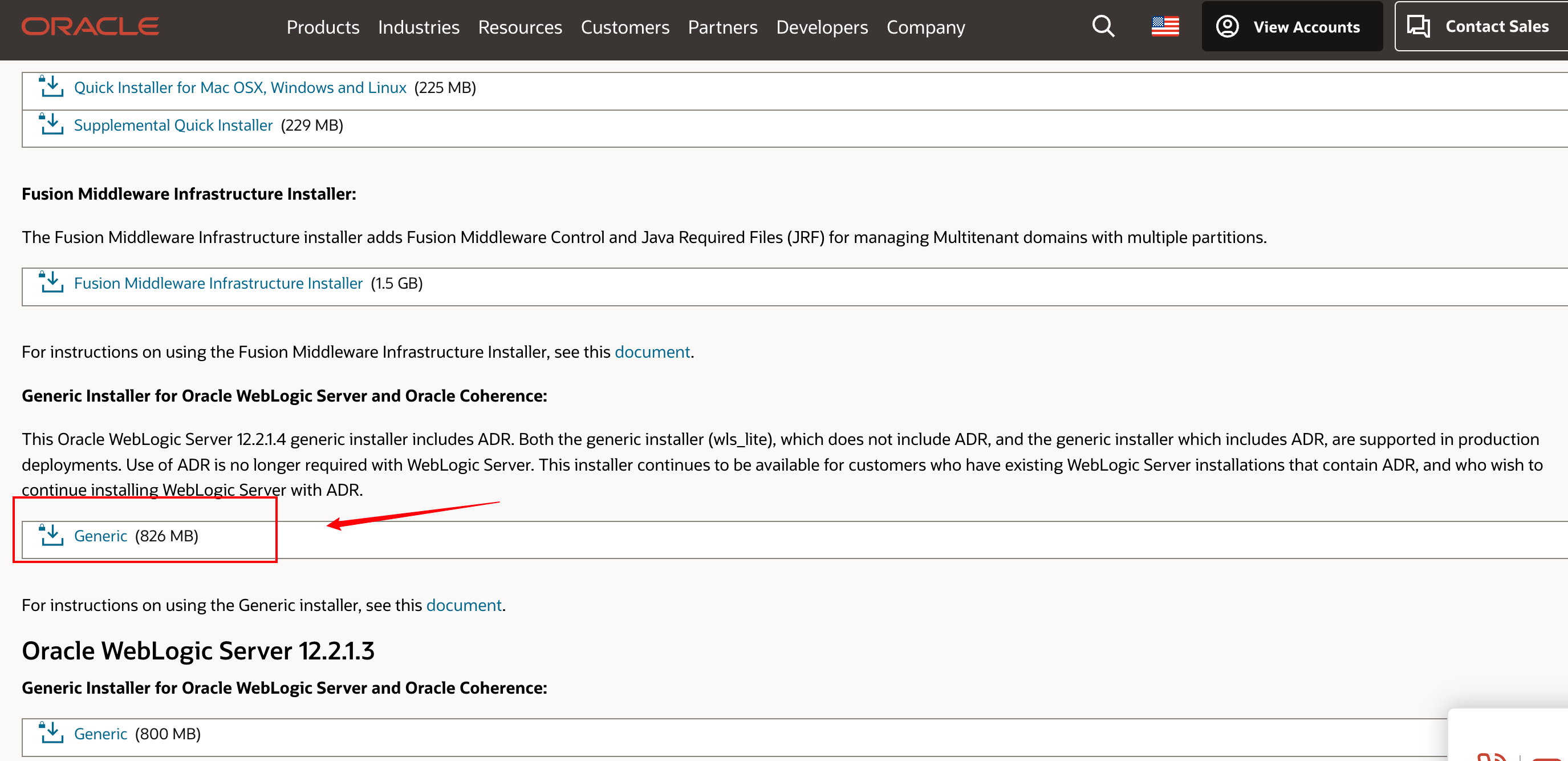Click the download icon beside Fusion Middleware Infrastructure Installer
This screenshot has height=761, width=1568.
tap(51, 282)
